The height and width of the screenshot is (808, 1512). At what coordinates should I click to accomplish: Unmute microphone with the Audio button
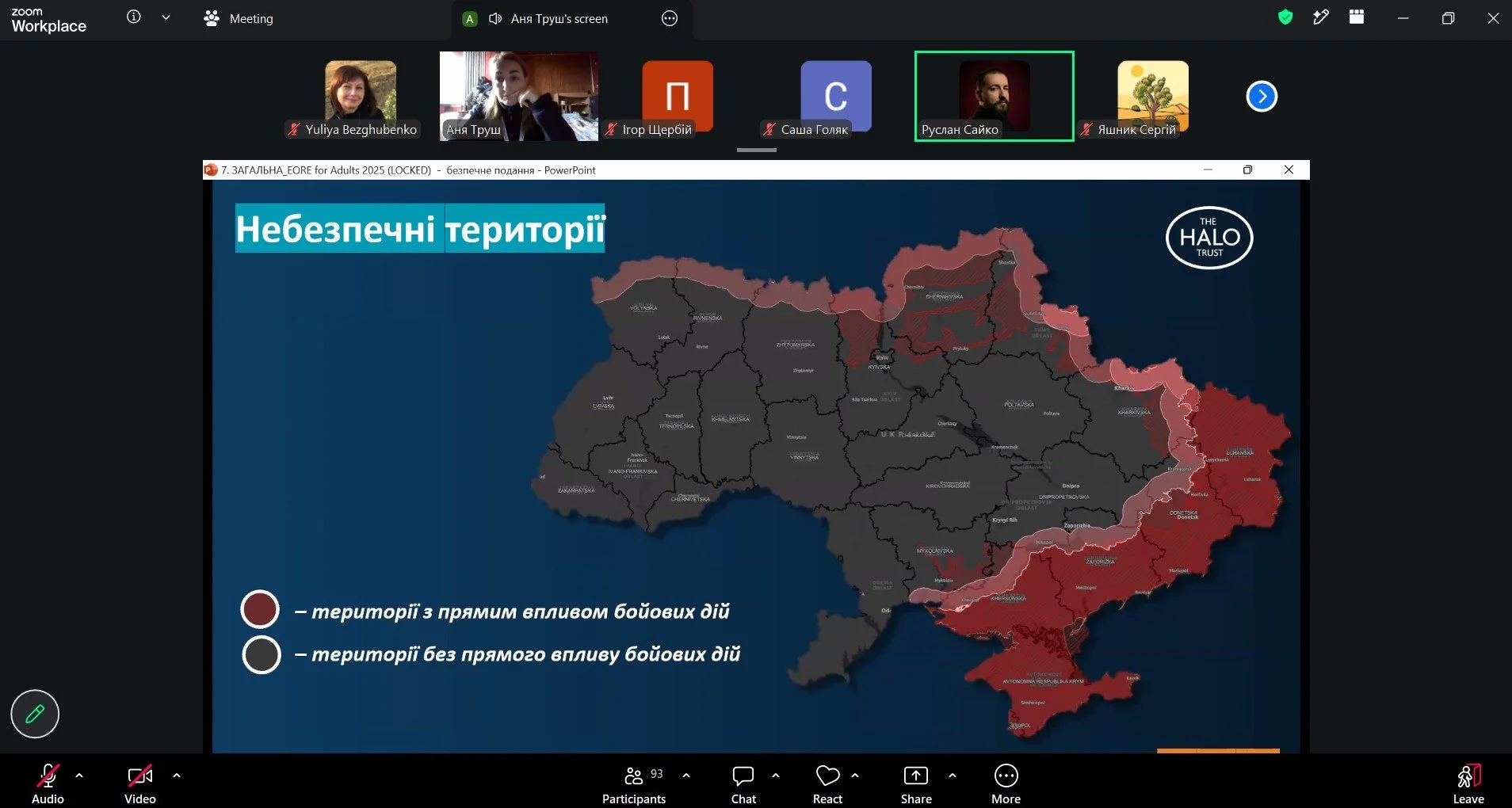coord(48,783)
